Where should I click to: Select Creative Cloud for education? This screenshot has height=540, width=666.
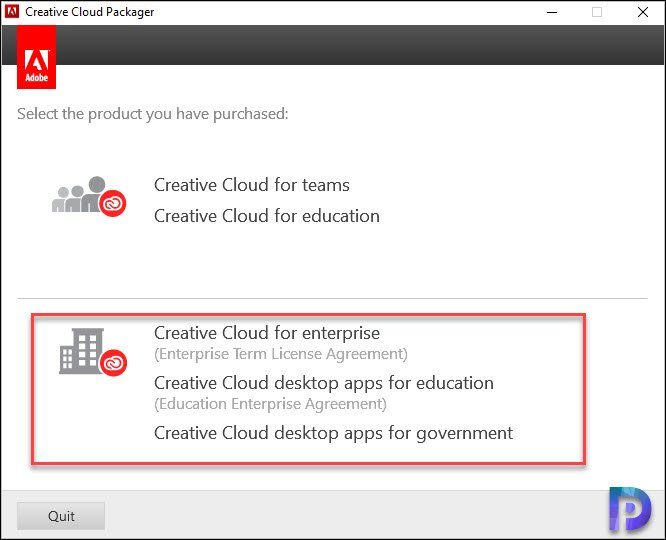(x=267, y=216)
